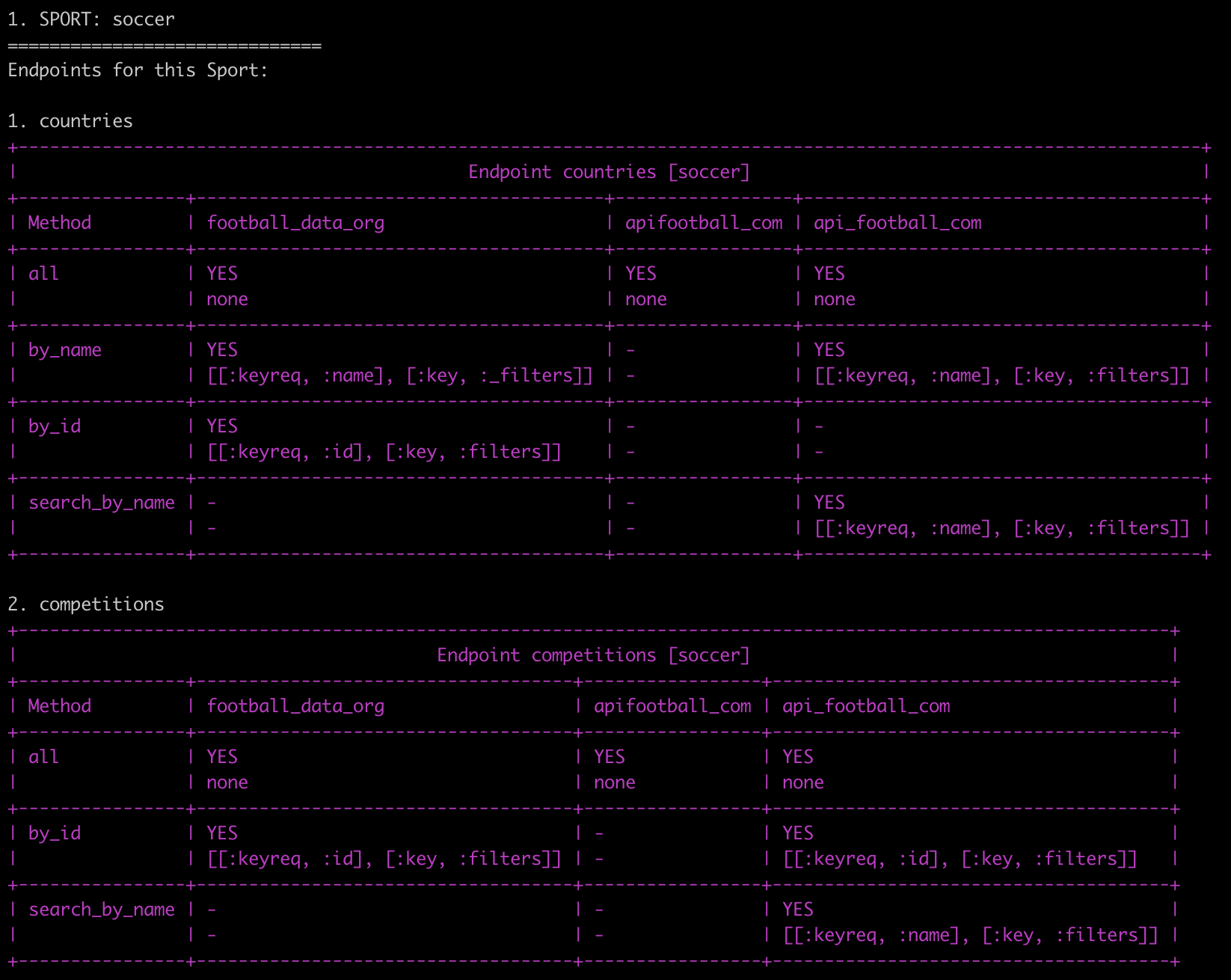The width and height of the screenshot is (1231, 980).
Task: Click 'none' under apifootball_com in countries table
Action: pos(646,299)
